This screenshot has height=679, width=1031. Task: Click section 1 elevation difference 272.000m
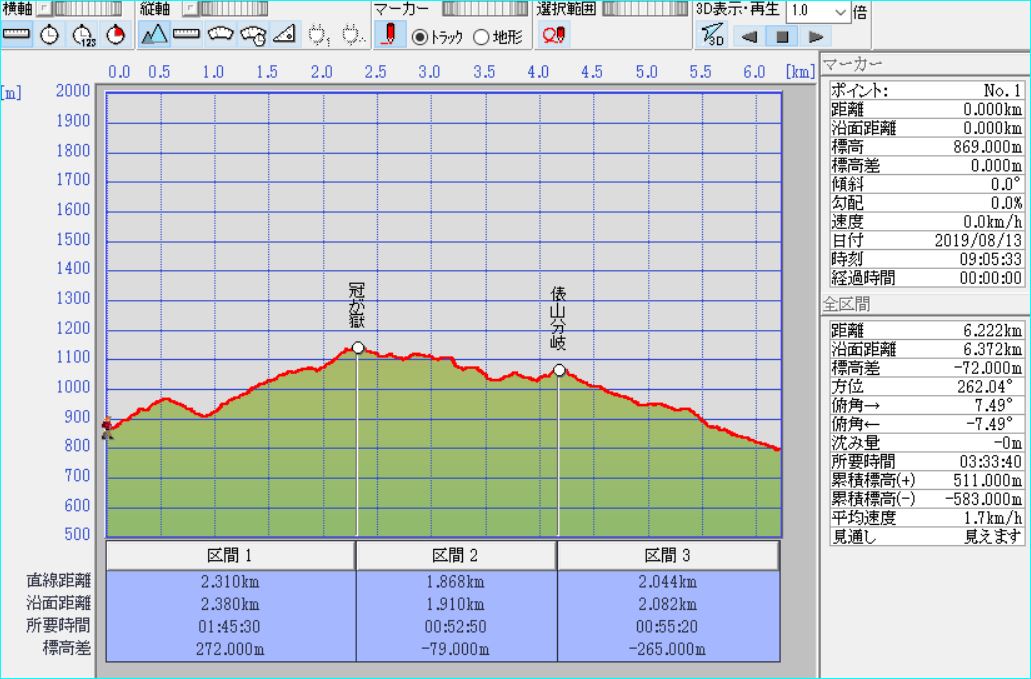[230, 649]
